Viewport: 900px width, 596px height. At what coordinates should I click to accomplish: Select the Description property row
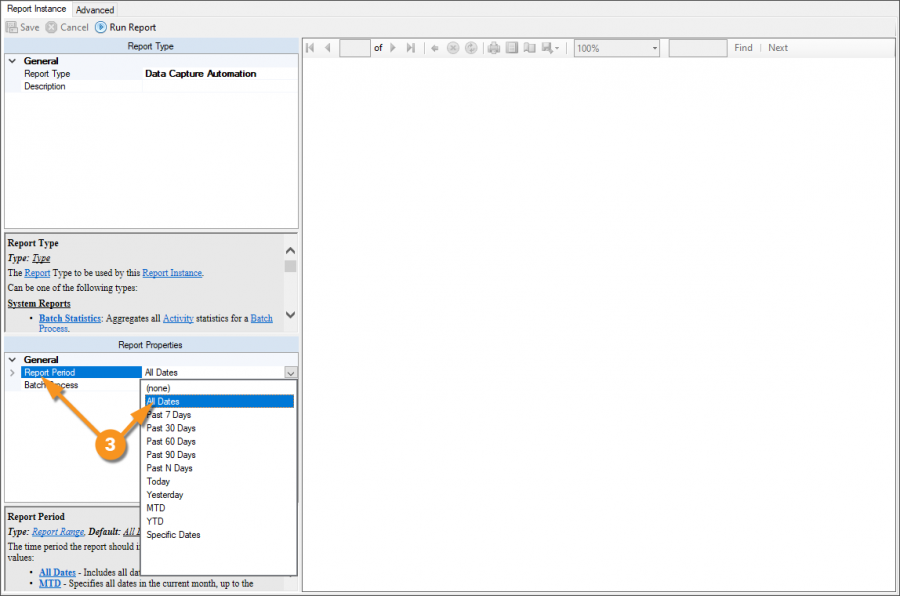[152, 86]
